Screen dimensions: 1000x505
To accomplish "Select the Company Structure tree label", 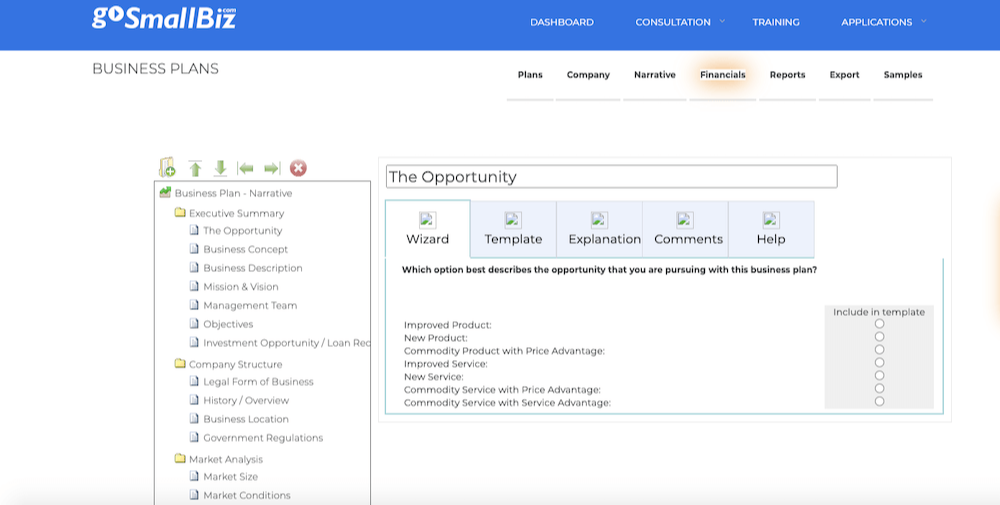I will click(235, 365).
